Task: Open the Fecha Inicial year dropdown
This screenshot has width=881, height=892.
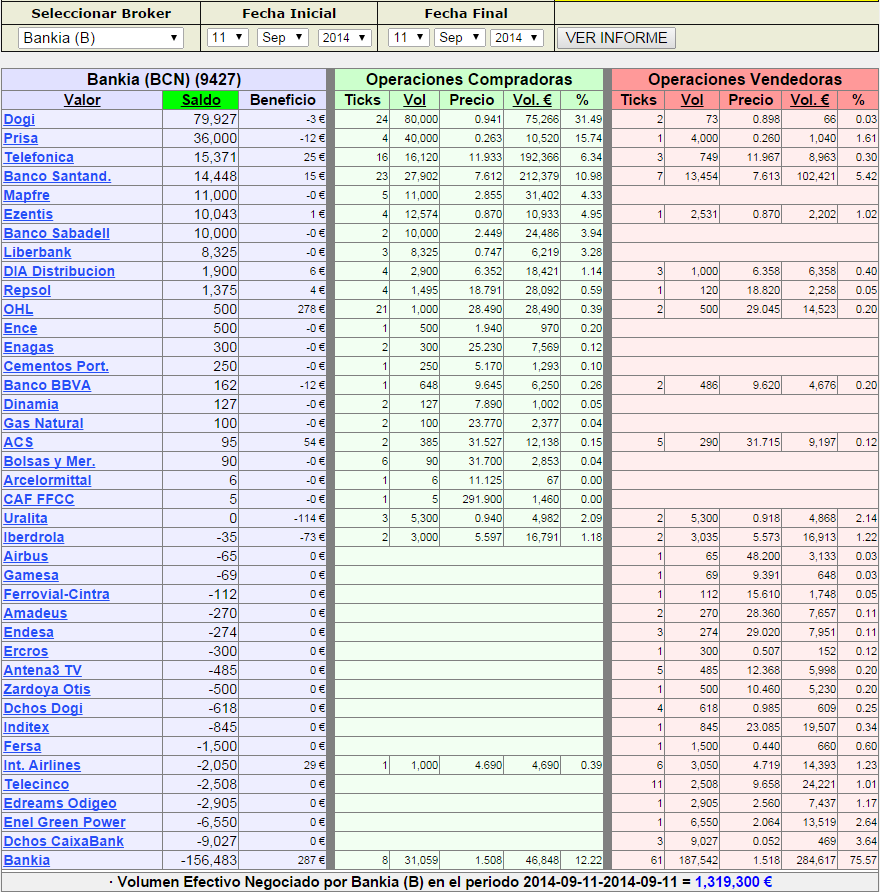Action: coord(345,38)
